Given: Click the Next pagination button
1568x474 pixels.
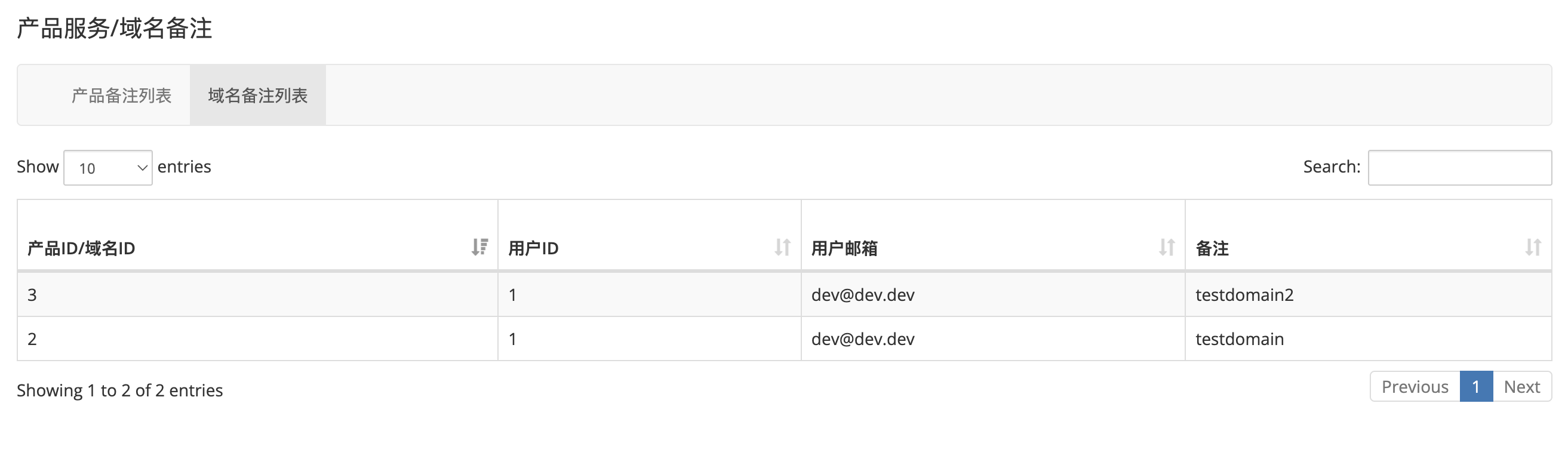Looking at the screenshot, I should pyautogui.click(x=1522, y=386).
